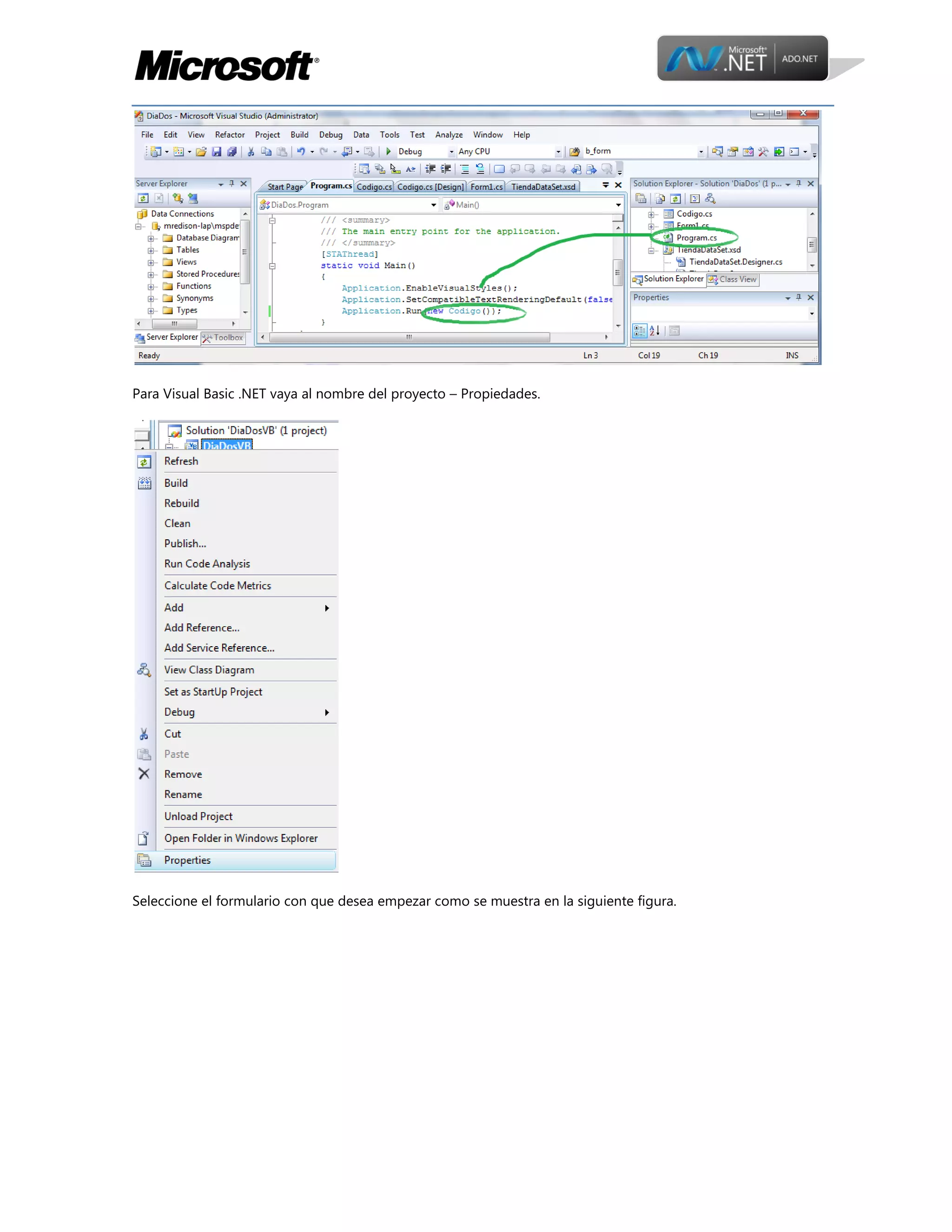Click the New Project toolbar icon
Viewport: 952px width, 1232px height.
(156, 152)
